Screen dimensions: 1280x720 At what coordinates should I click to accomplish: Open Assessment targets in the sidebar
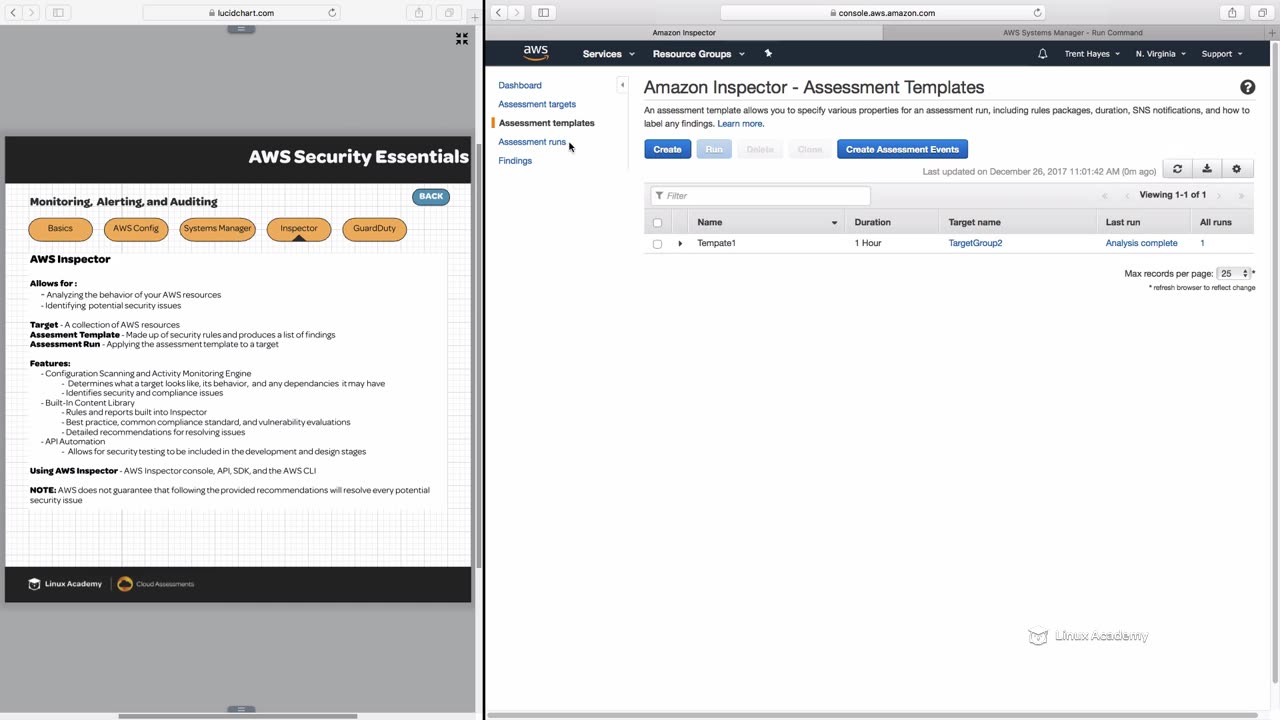click(537, 104)
